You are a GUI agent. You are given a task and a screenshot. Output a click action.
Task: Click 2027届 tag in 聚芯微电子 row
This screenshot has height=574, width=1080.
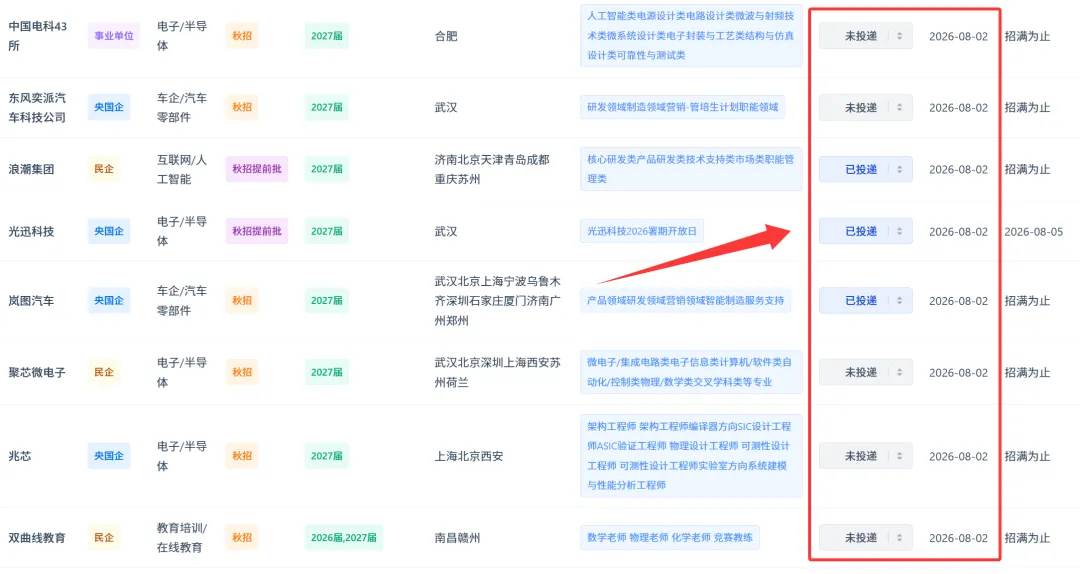coord(326,372)
